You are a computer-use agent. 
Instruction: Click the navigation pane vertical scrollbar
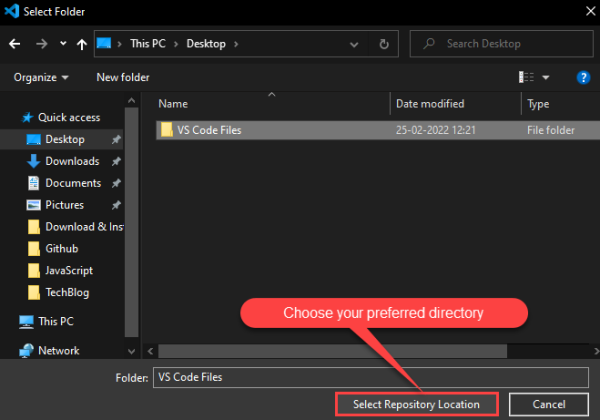(131, 222)
